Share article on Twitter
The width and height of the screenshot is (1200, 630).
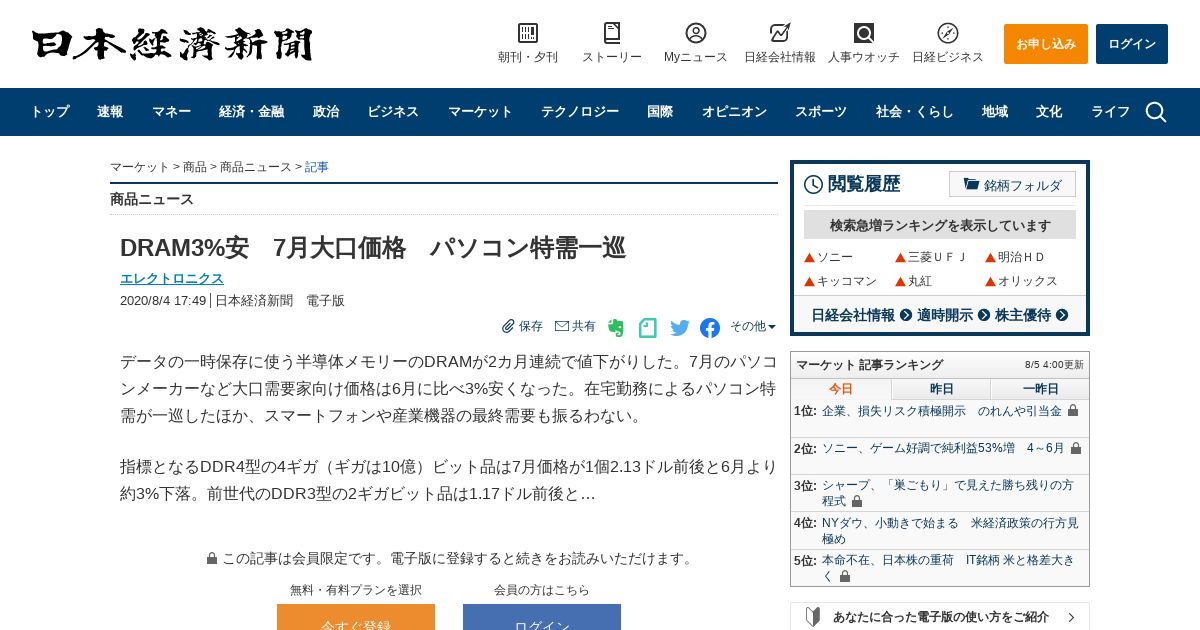pyautogui.click(x=680, y=327)
